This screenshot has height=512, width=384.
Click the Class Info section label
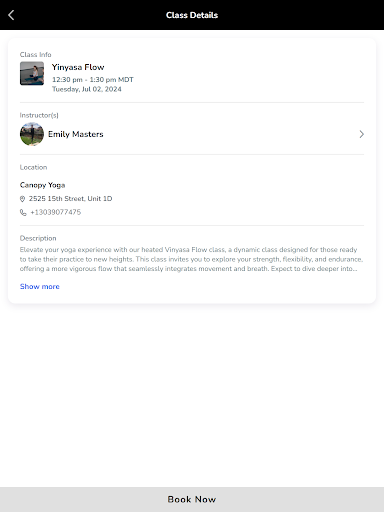point(35,55)
